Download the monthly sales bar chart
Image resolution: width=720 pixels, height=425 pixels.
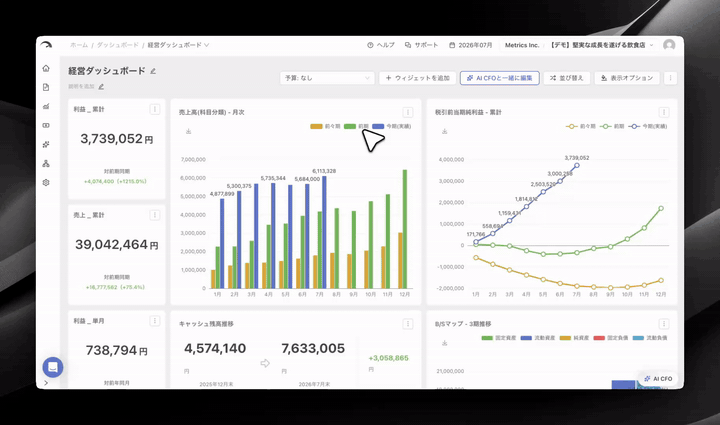coord(188,131)
